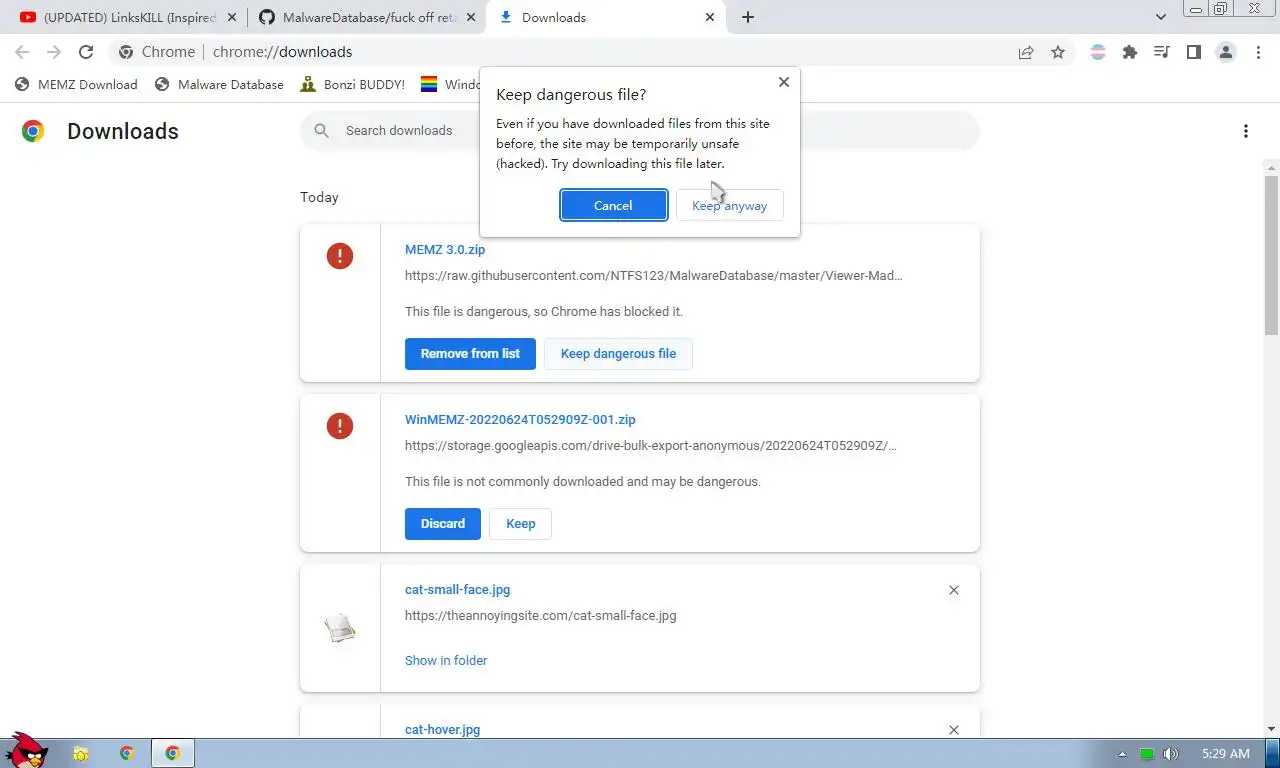The image size is (1280, 768).
Task: Close the Keep dangerous file dialog
Action: coord(784,82)
